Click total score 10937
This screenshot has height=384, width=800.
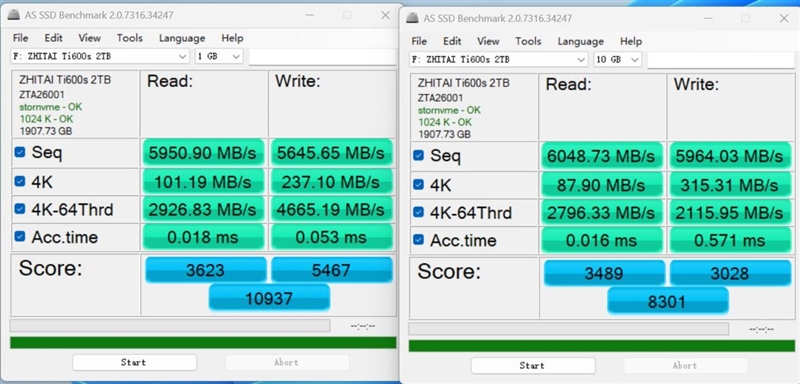[x=269, y=298]
